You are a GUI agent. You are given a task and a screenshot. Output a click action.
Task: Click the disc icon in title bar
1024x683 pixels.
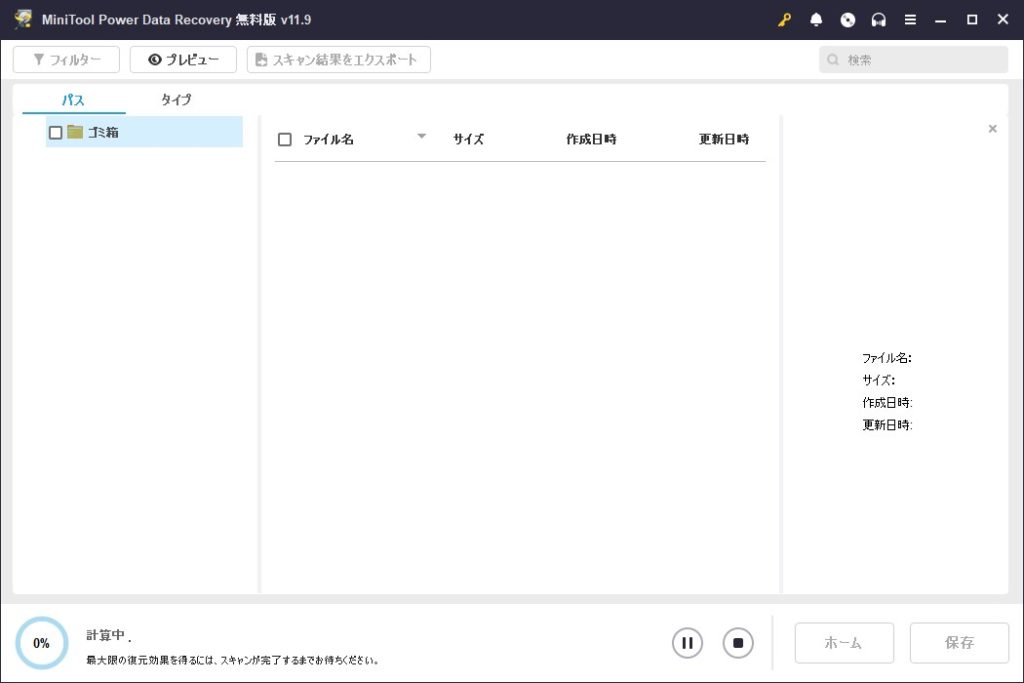848,20
